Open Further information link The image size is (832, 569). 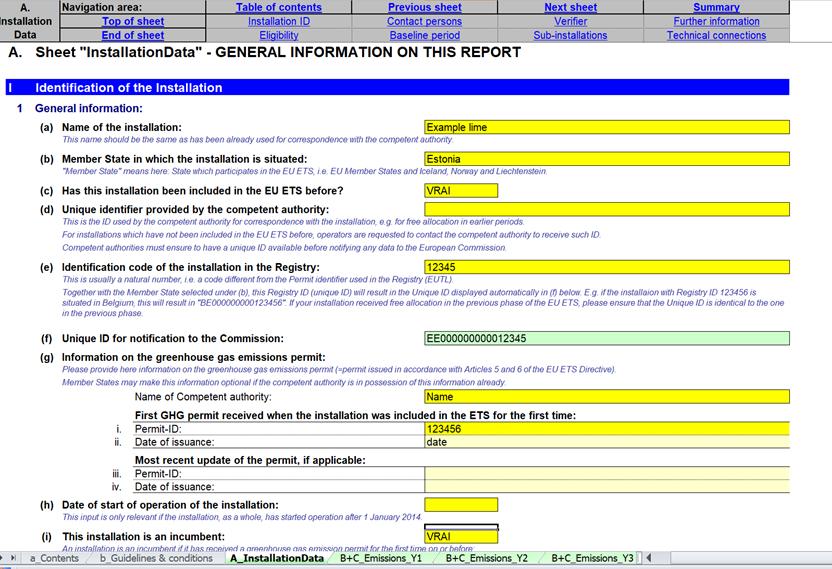pyautogui.click(x=716, y=21)
